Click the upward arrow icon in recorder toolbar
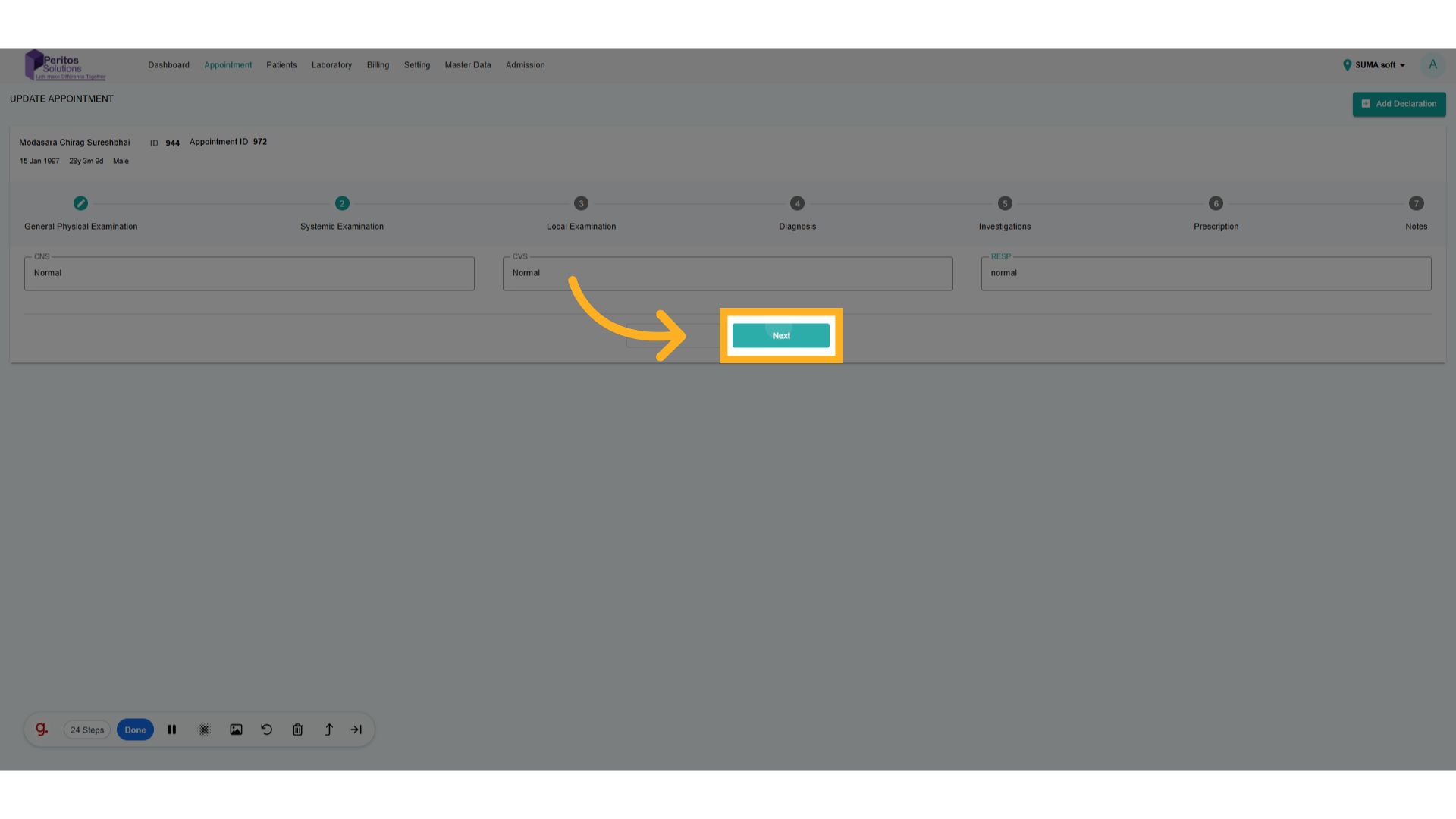 (328, 730)
